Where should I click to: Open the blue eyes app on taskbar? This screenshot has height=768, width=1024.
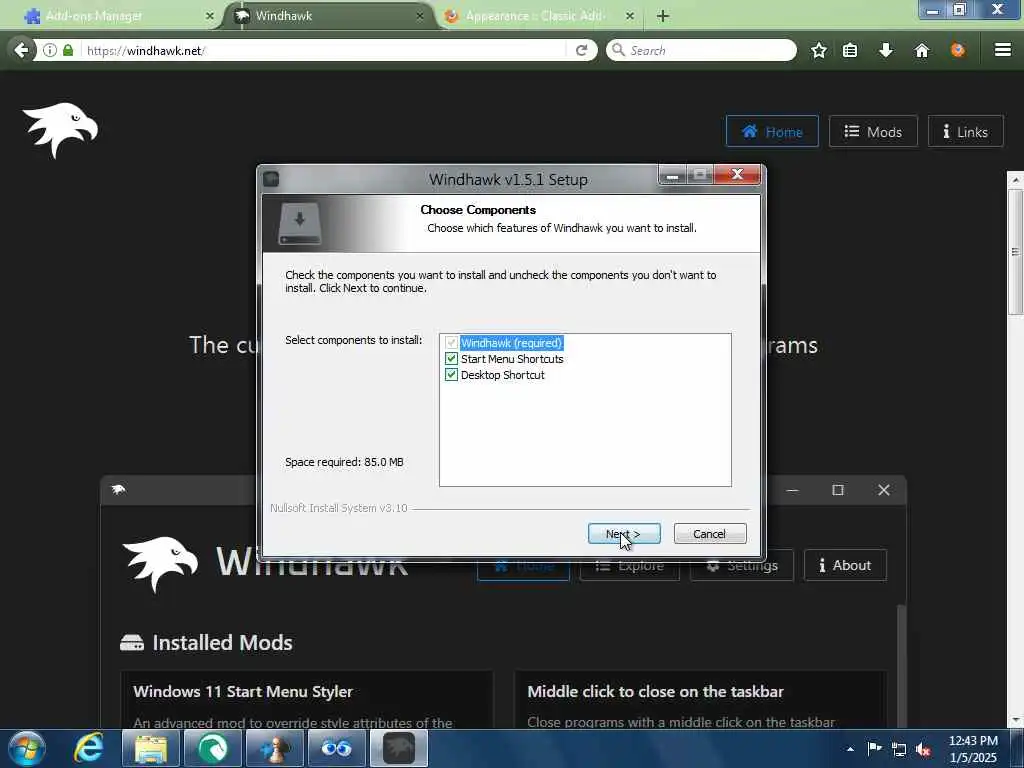pos(337,748)
